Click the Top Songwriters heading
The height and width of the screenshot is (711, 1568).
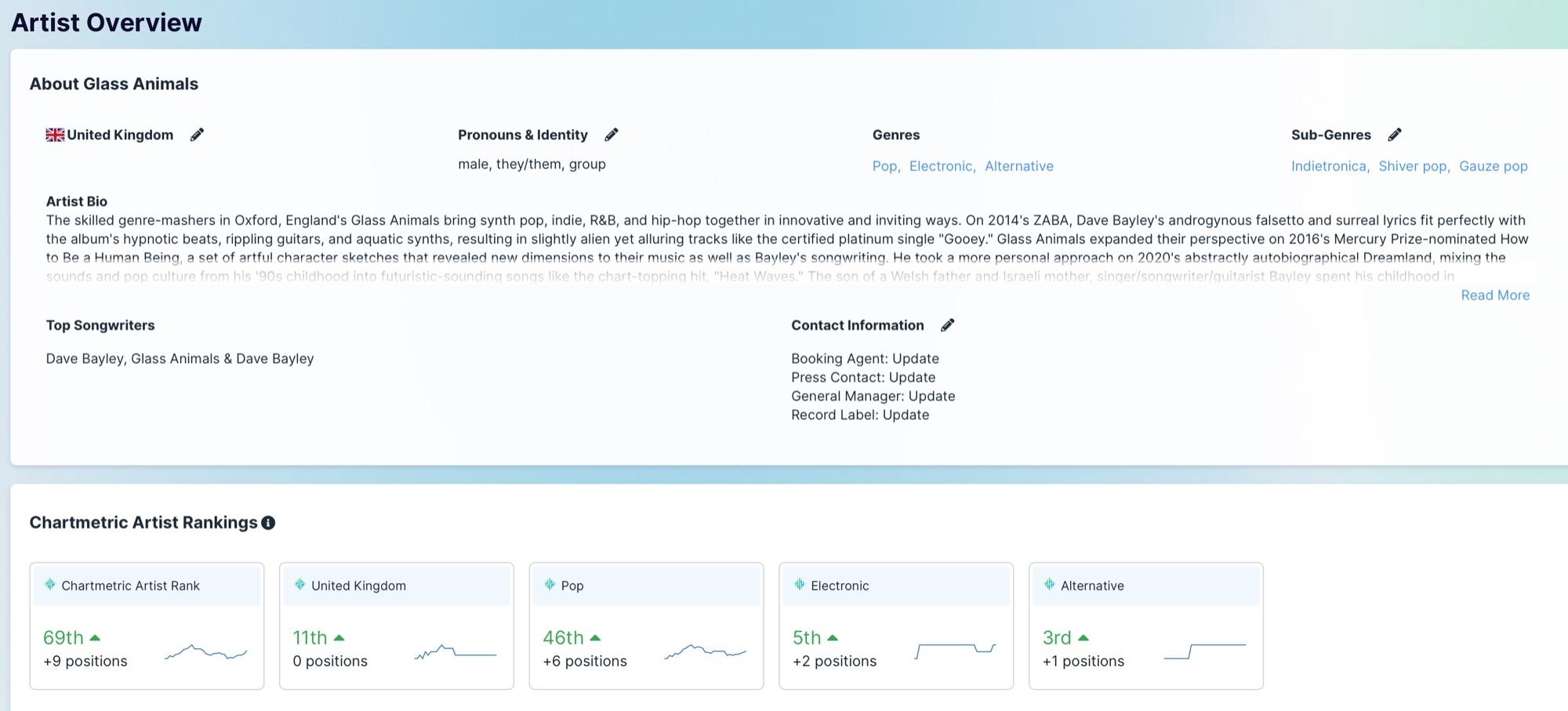tap(100, 325)
